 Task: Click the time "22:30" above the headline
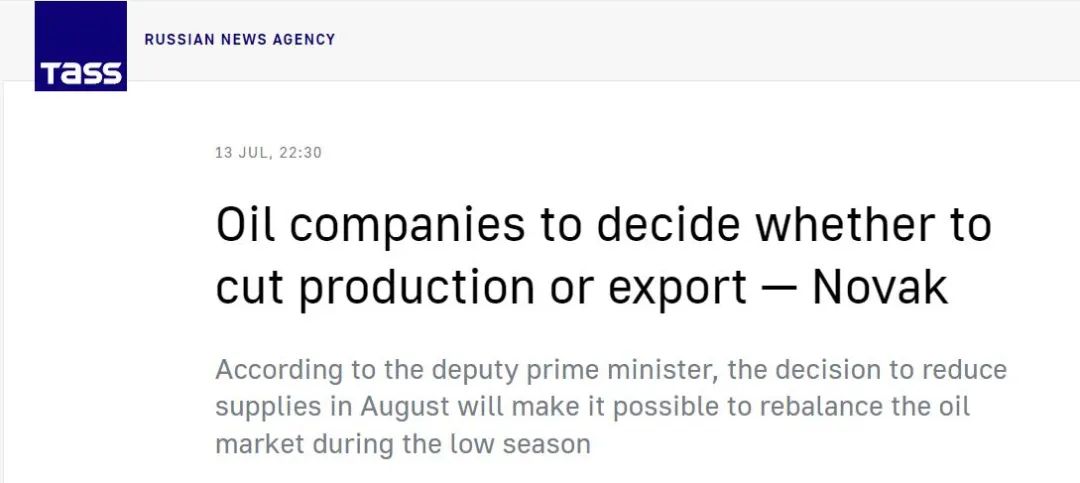click(300, 153)
